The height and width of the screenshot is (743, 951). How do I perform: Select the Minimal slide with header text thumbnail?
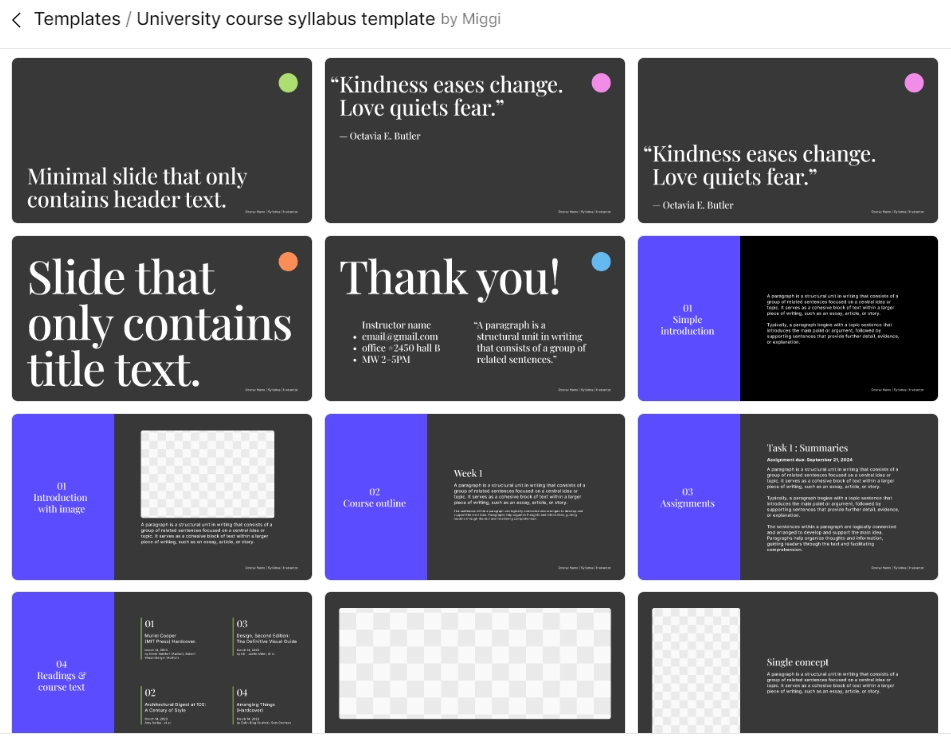[162, 140]
